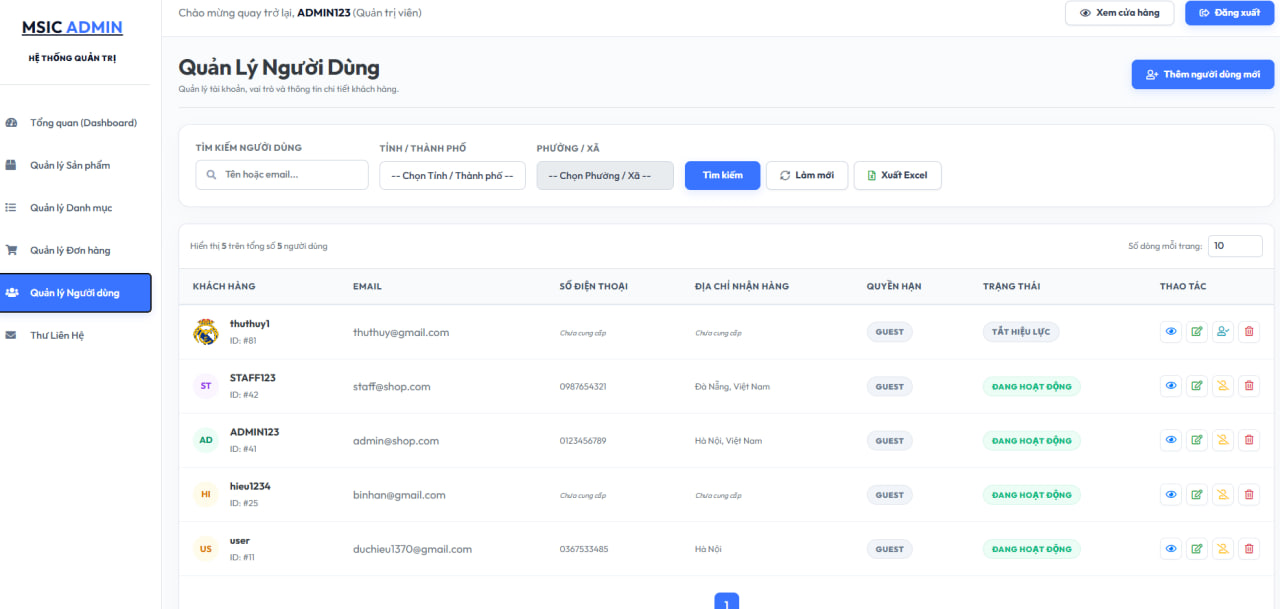The width and height of the screenshot is (1280, 609).
Task: Delete hieu1234 with trash icon
Action: [x=1249, y=494]
